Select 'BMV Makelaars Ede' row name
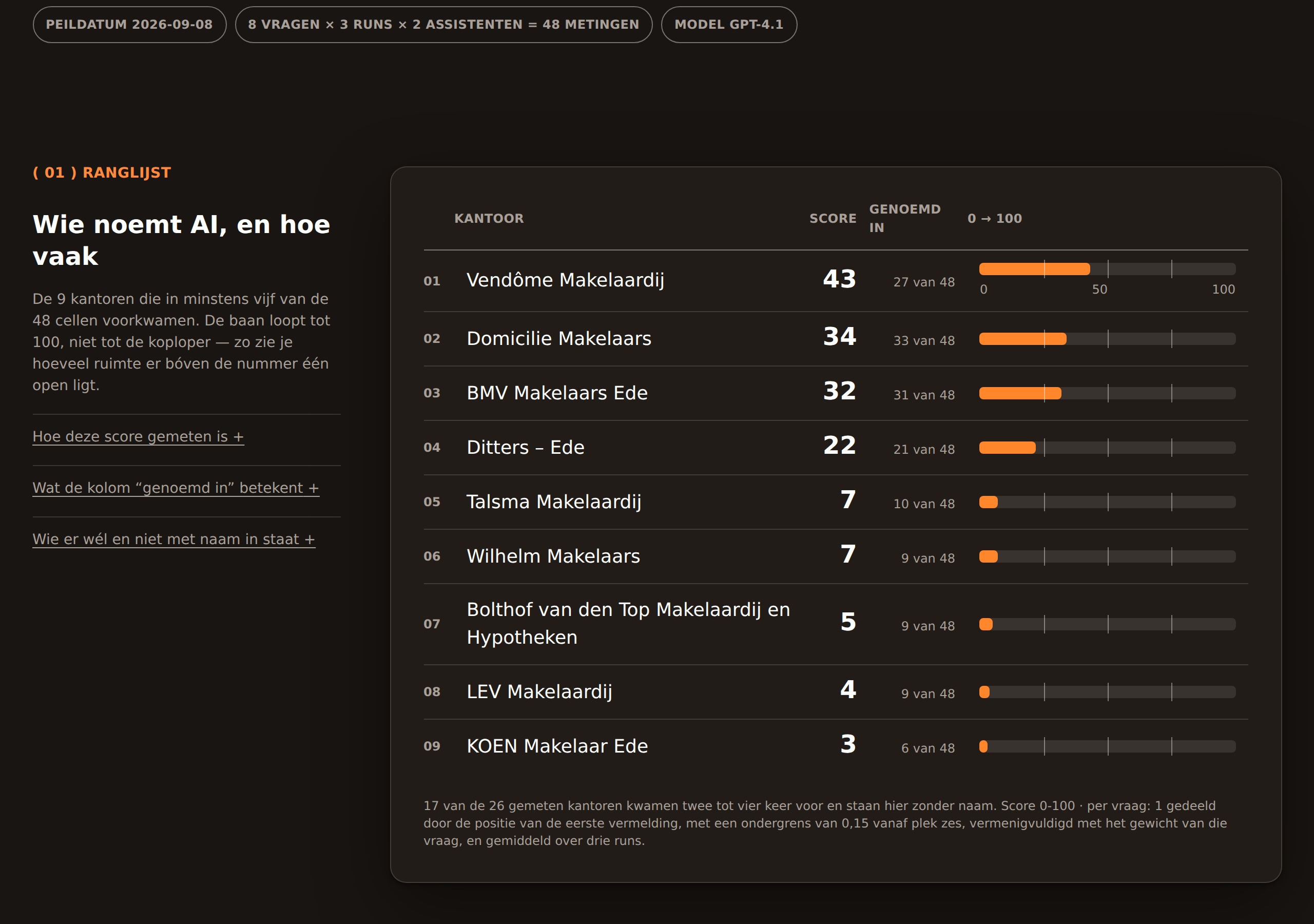The image size is (1314, 924). (x=557, y=393)
